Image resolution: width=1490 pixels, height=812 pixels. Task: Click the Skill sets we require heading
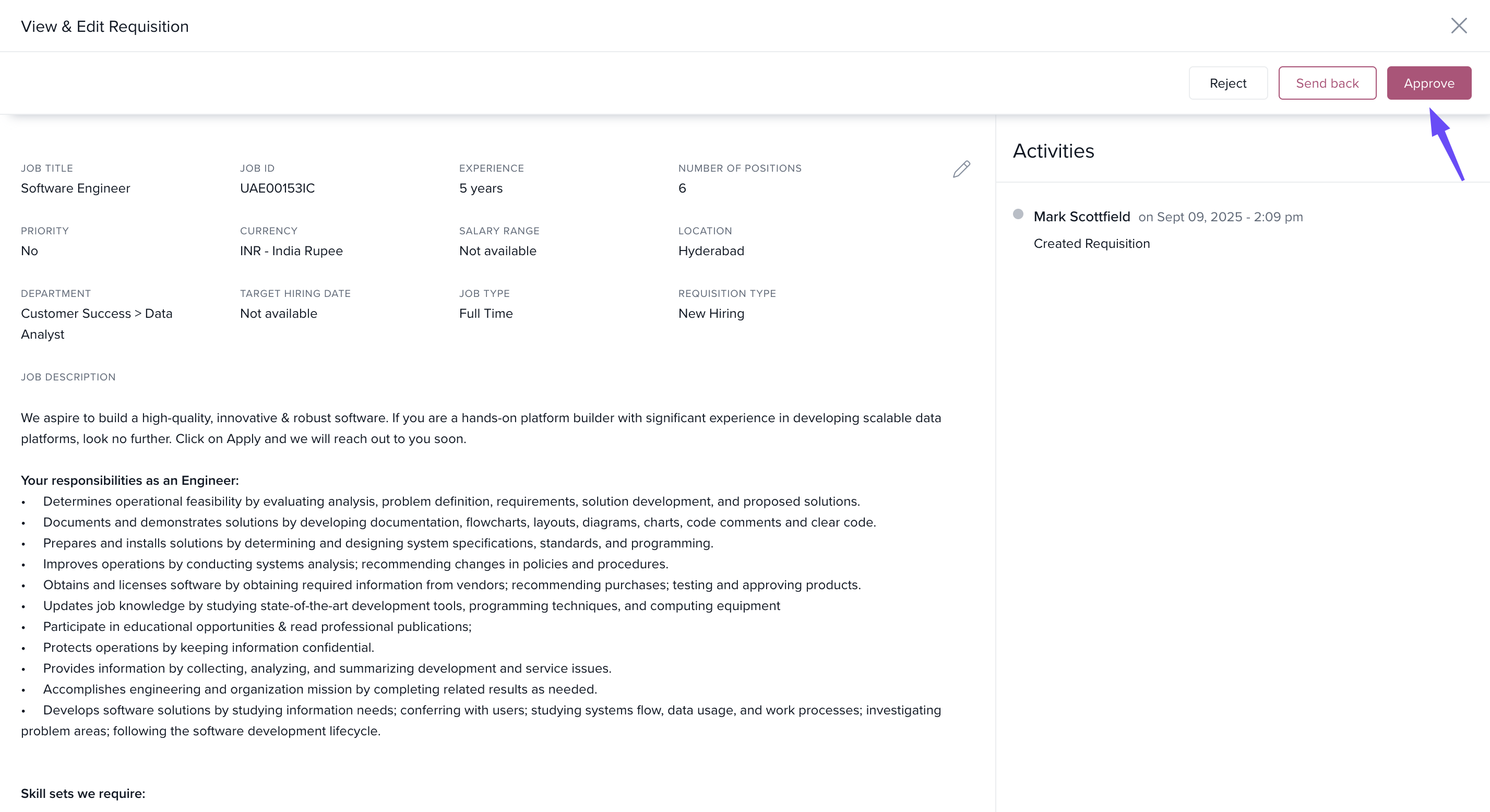pyautogui.click(x=82, y=794)
